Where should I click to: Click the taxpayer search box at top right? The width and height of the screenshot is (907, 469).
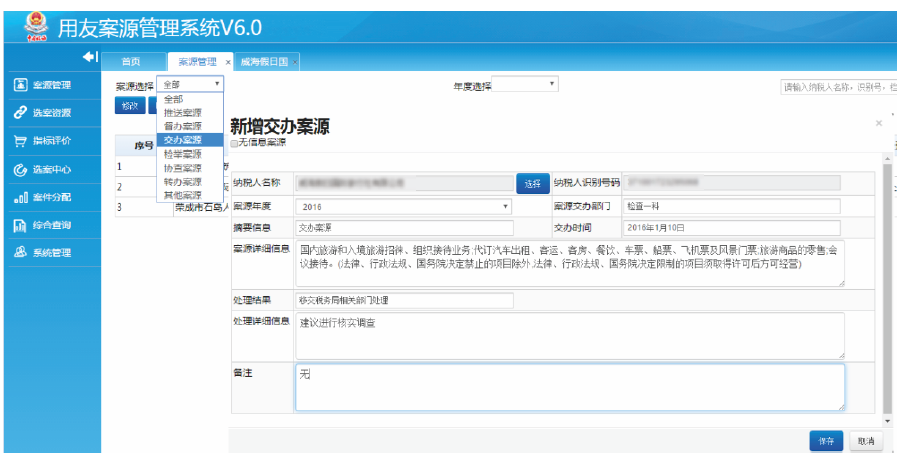tap(838, 87)
